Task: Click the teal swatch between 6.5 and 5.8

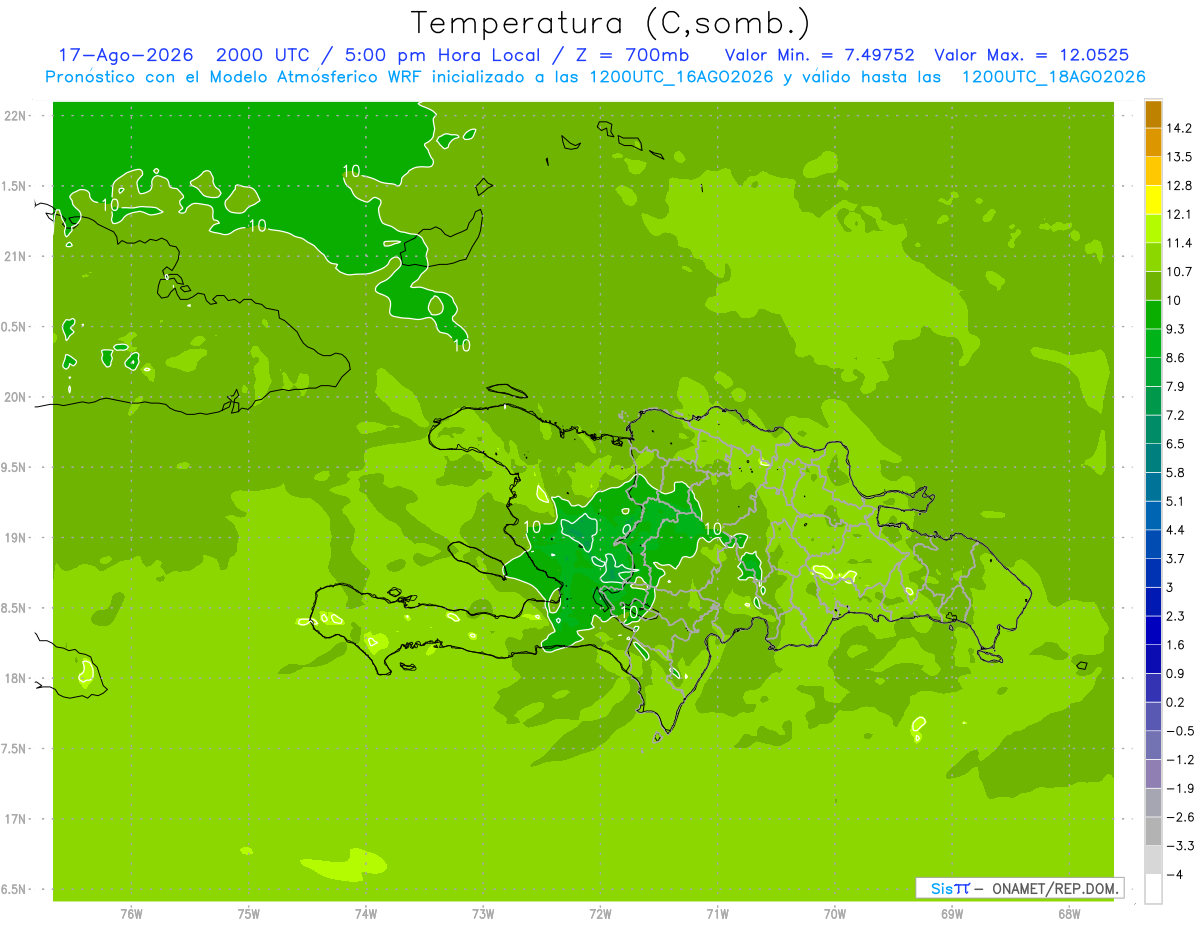Action: tap(1153, 458)
